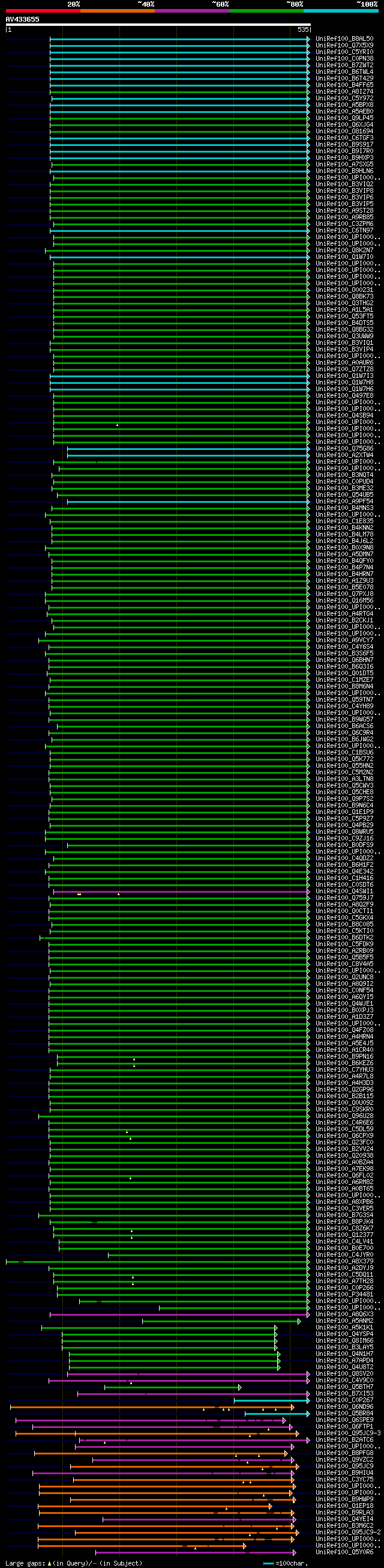Click the purple ~60% identity legend segment
This screenshot has height=1568, width=384.
(193, 10)
